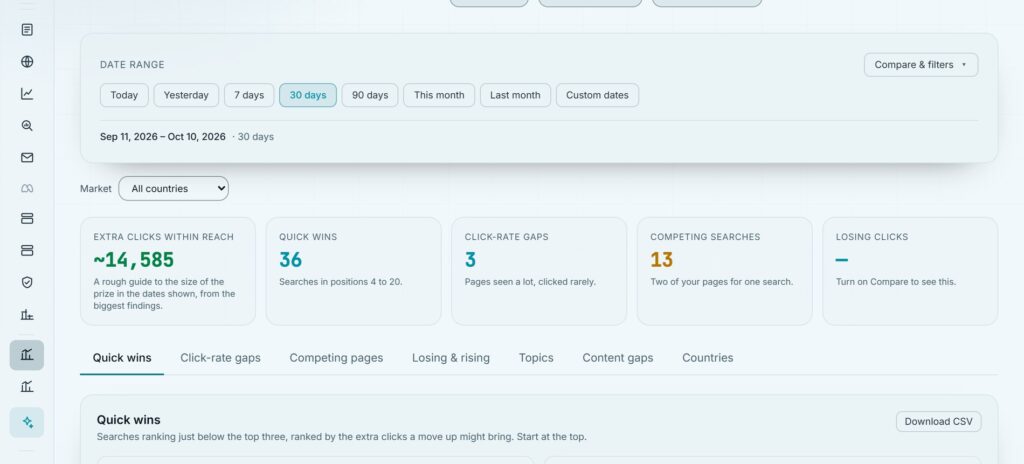Open the Market All countries dropdown

pyautogui.click(x=174, y=188)
